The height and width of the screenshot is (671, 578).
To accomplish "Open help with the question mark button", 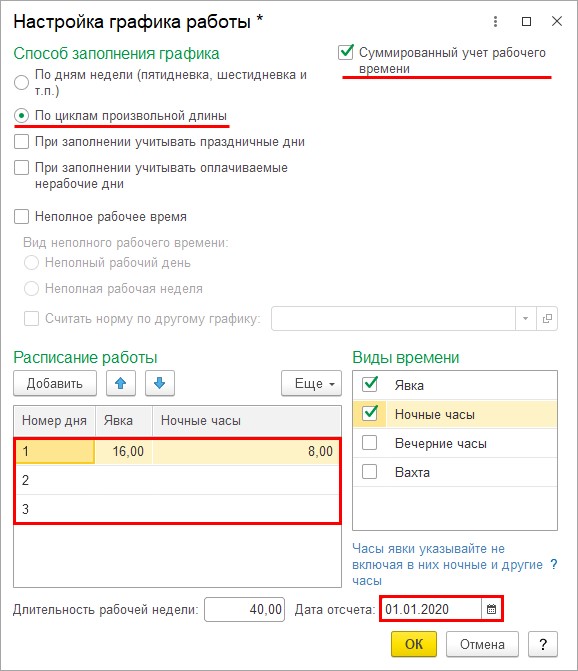I will pos(543,644).
